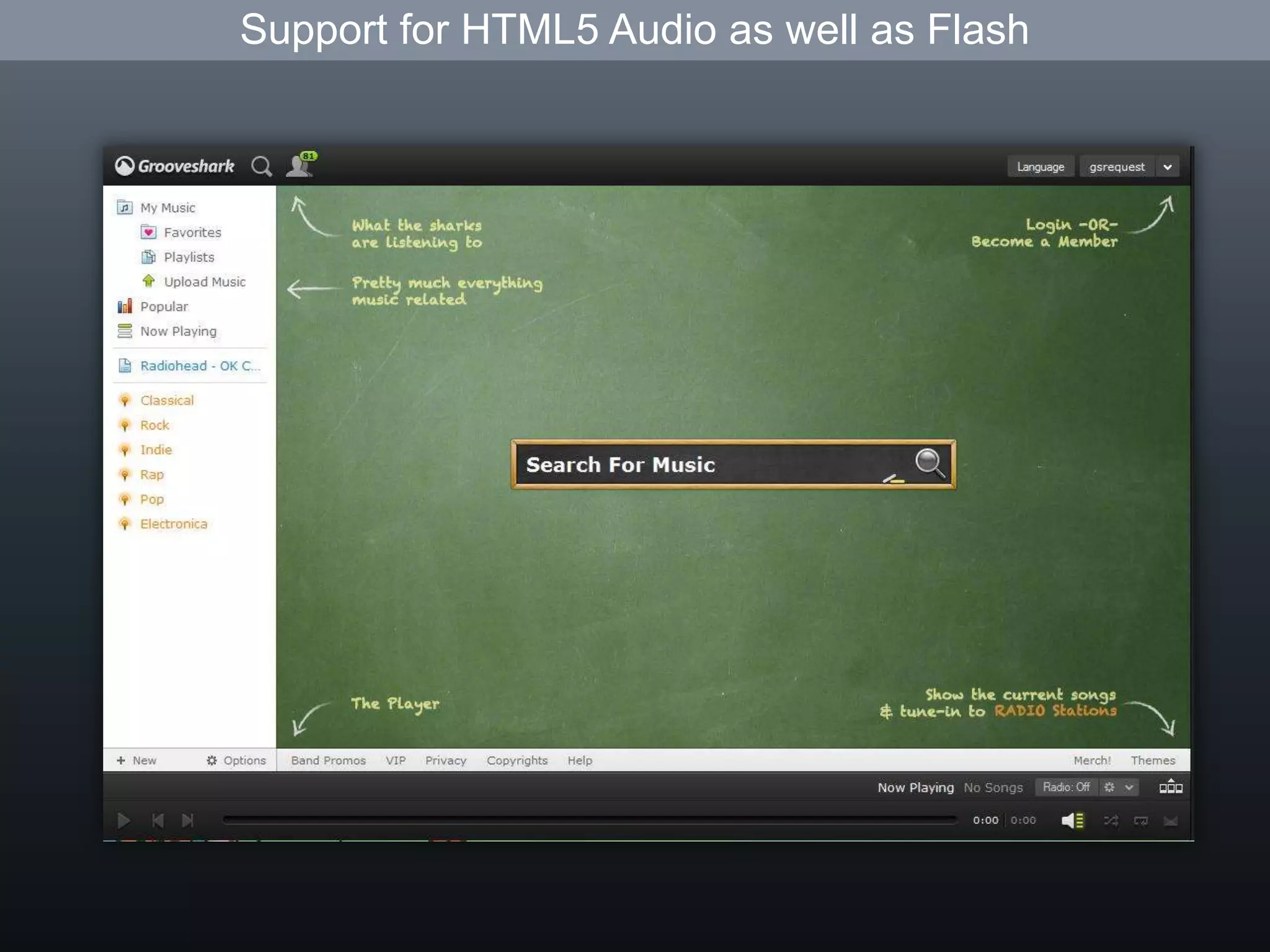The width and height of the screenshot is (1270, 952).
Task: Click the Electronica station radio icon
Action: [x=125, y=524]
